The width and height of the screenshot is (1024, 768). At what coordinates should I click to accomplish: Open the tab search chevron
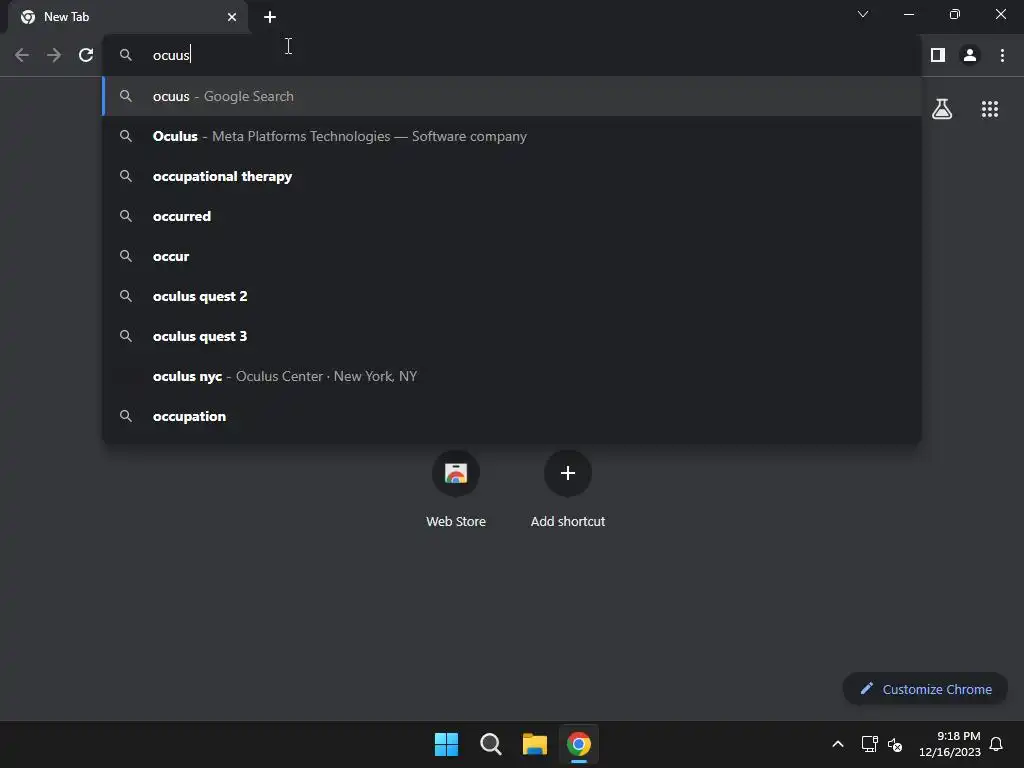click(x=863, y=14)
